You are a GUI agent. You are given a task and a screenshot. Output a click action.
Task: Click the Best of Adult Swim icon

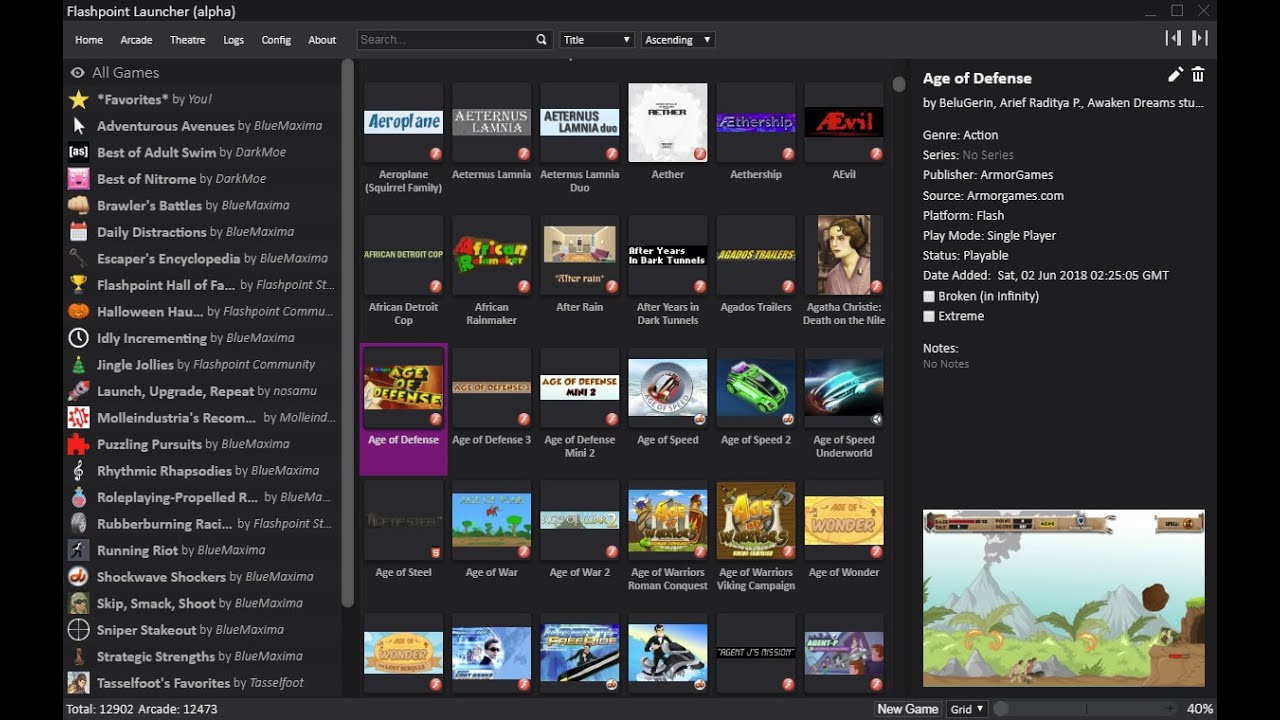click(x=78, y=152)
